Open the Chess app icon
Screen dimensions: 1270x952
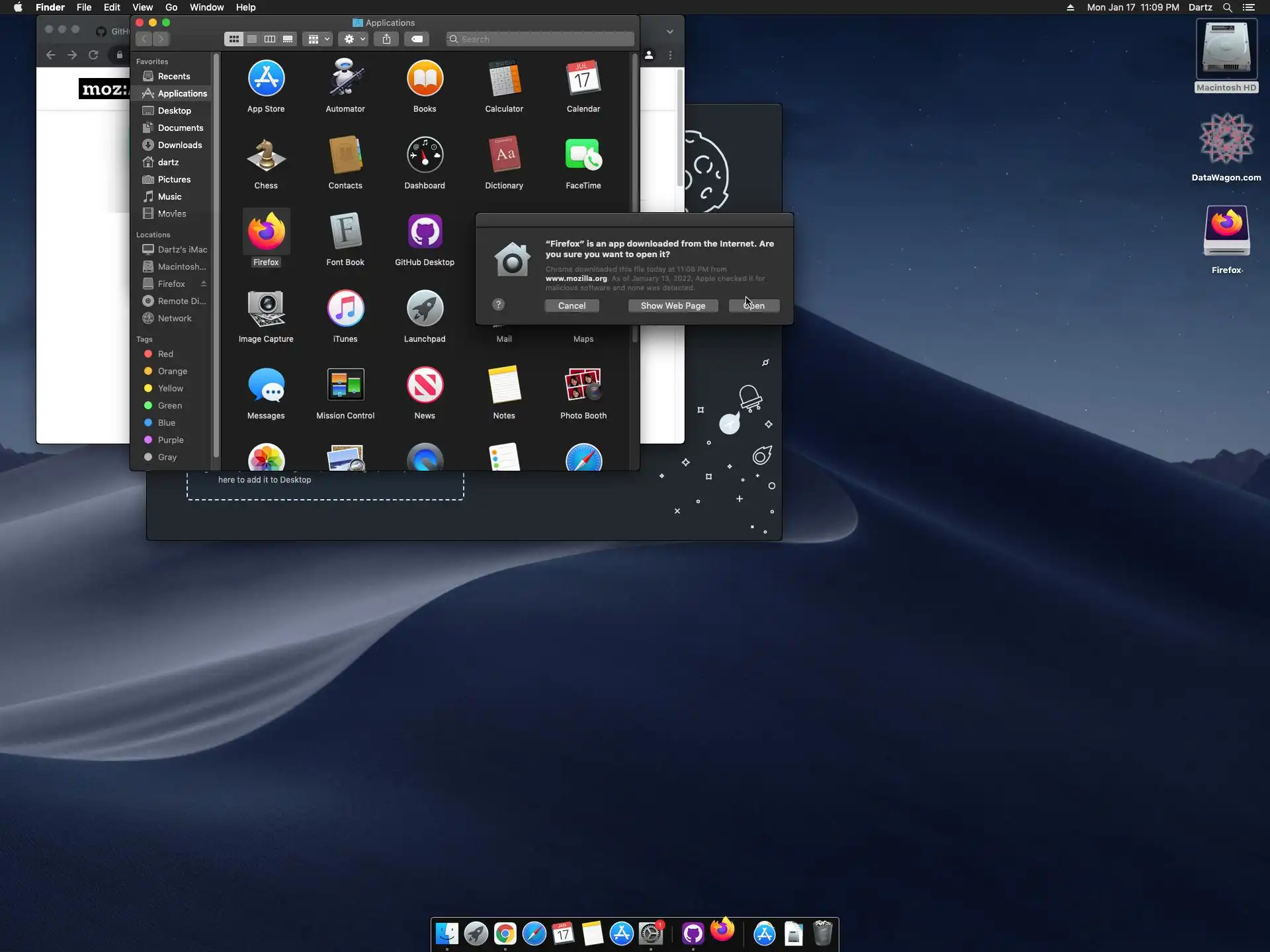(266, 155)
